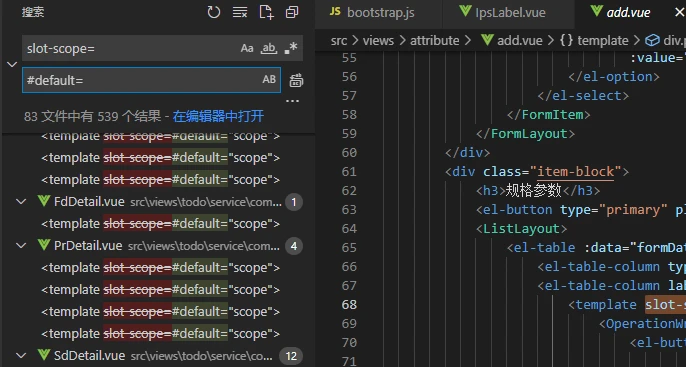The height and width of the screenshot is (367, 686).
Task: Click the 搜索 panel title
Action: [33, 12]
